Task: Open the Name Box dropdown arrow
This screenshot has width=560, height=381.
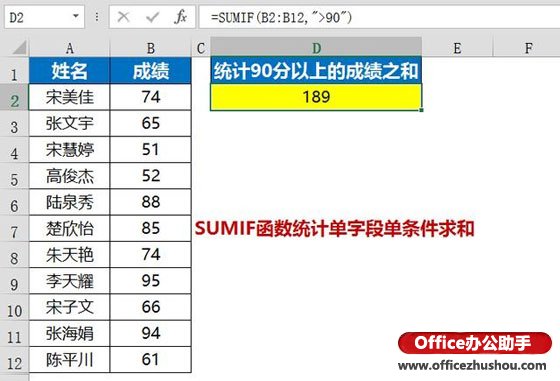Action: tap(75, 16)
